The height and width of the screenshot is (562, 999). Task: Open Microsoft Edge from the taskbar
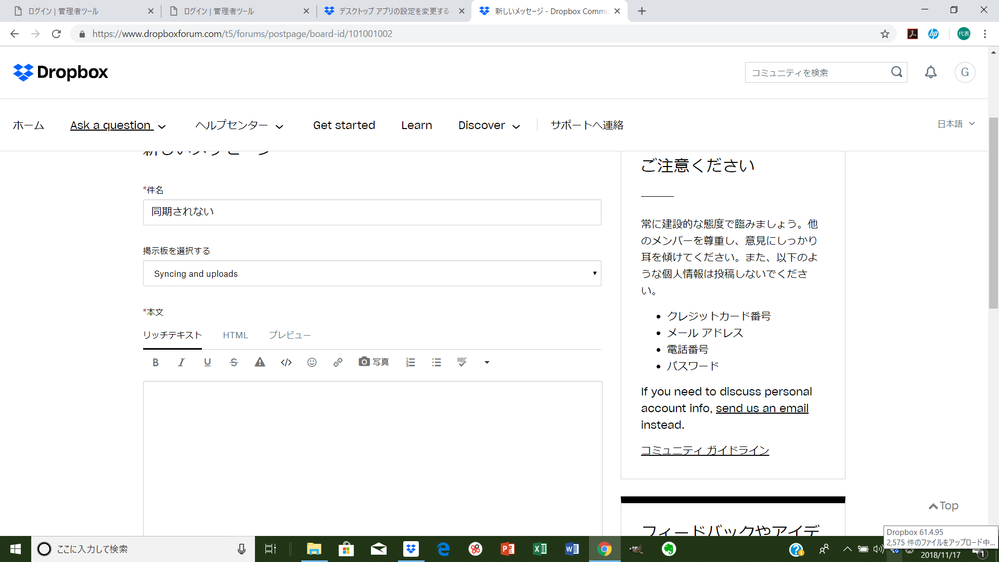[x=443, y=549]
